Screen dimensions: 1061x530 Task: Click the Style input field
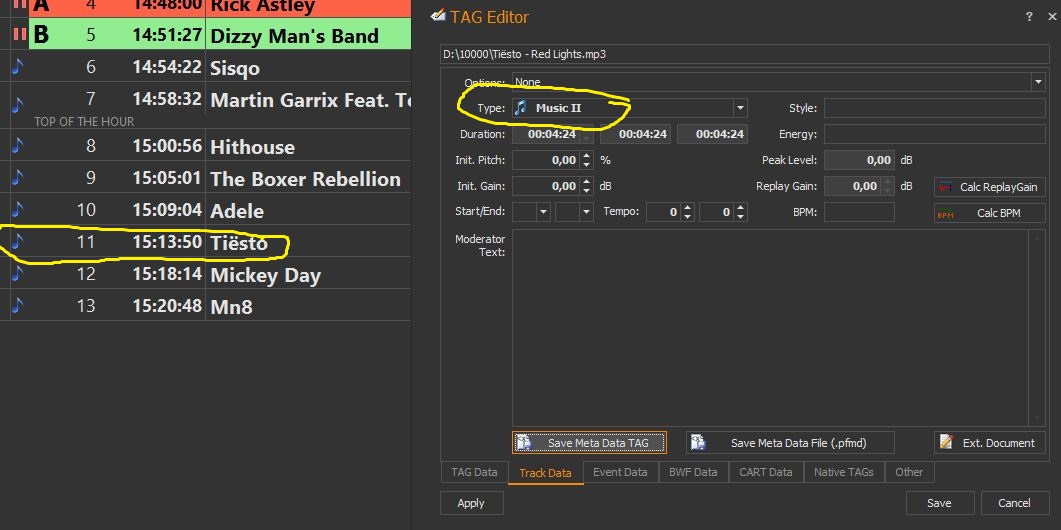(x=934, y=108)
